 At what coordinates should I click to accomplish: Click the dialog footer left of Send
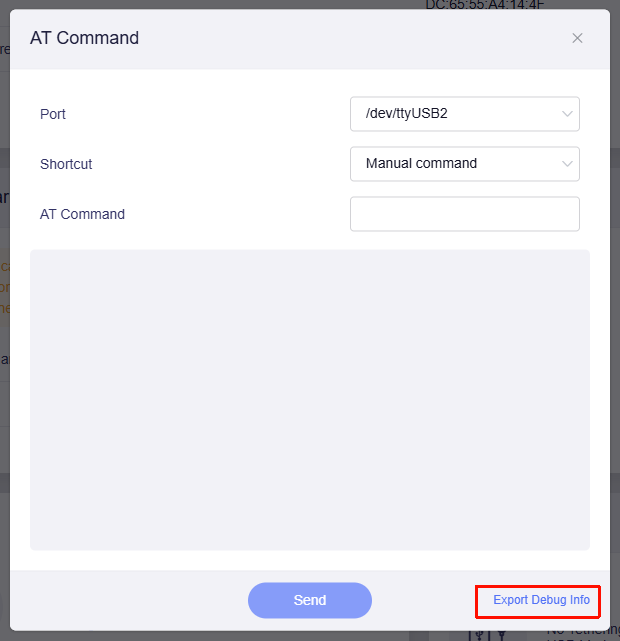point(129,600)
